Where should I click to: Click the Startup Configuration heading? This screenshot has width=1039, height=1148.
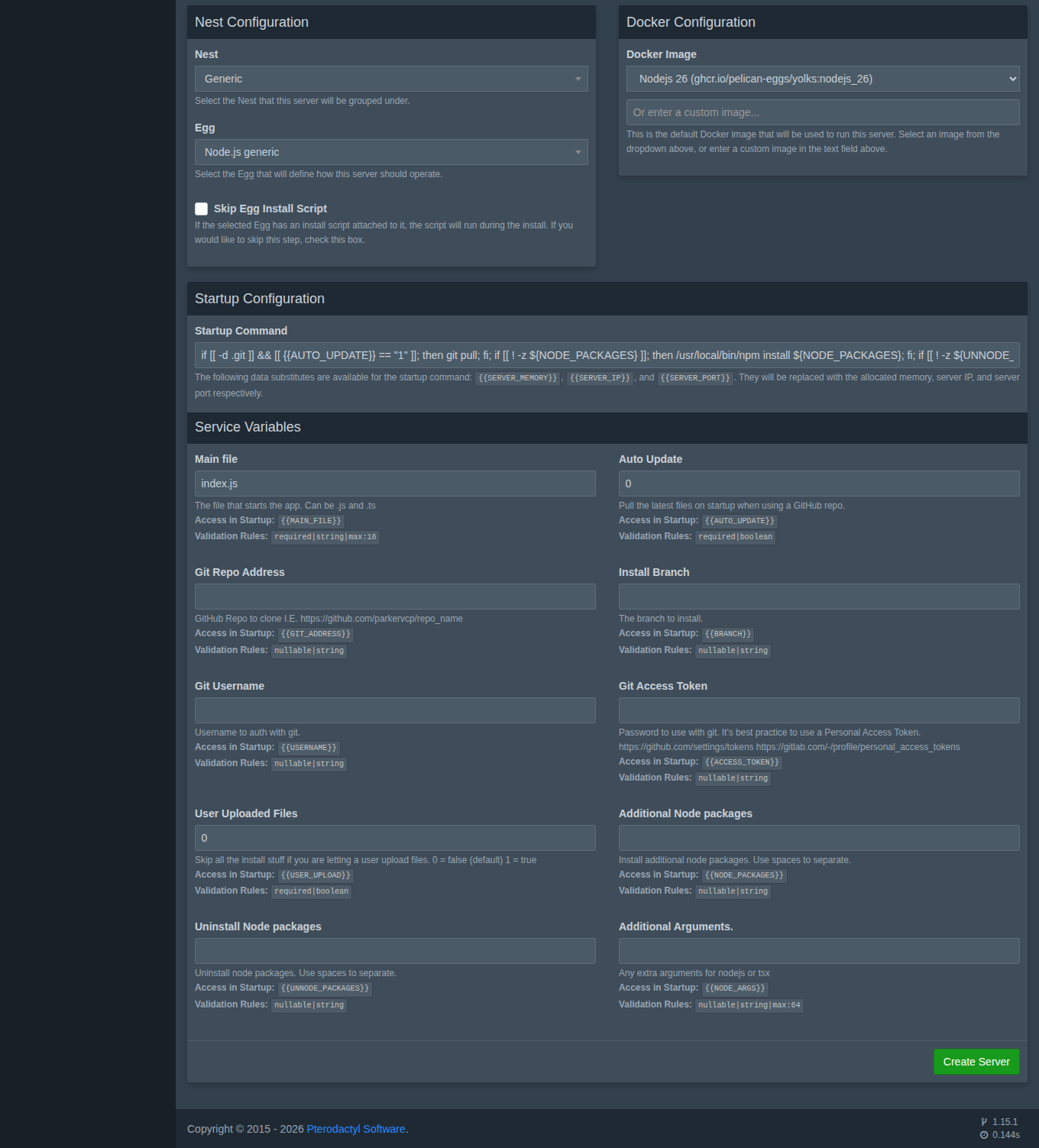260,299
